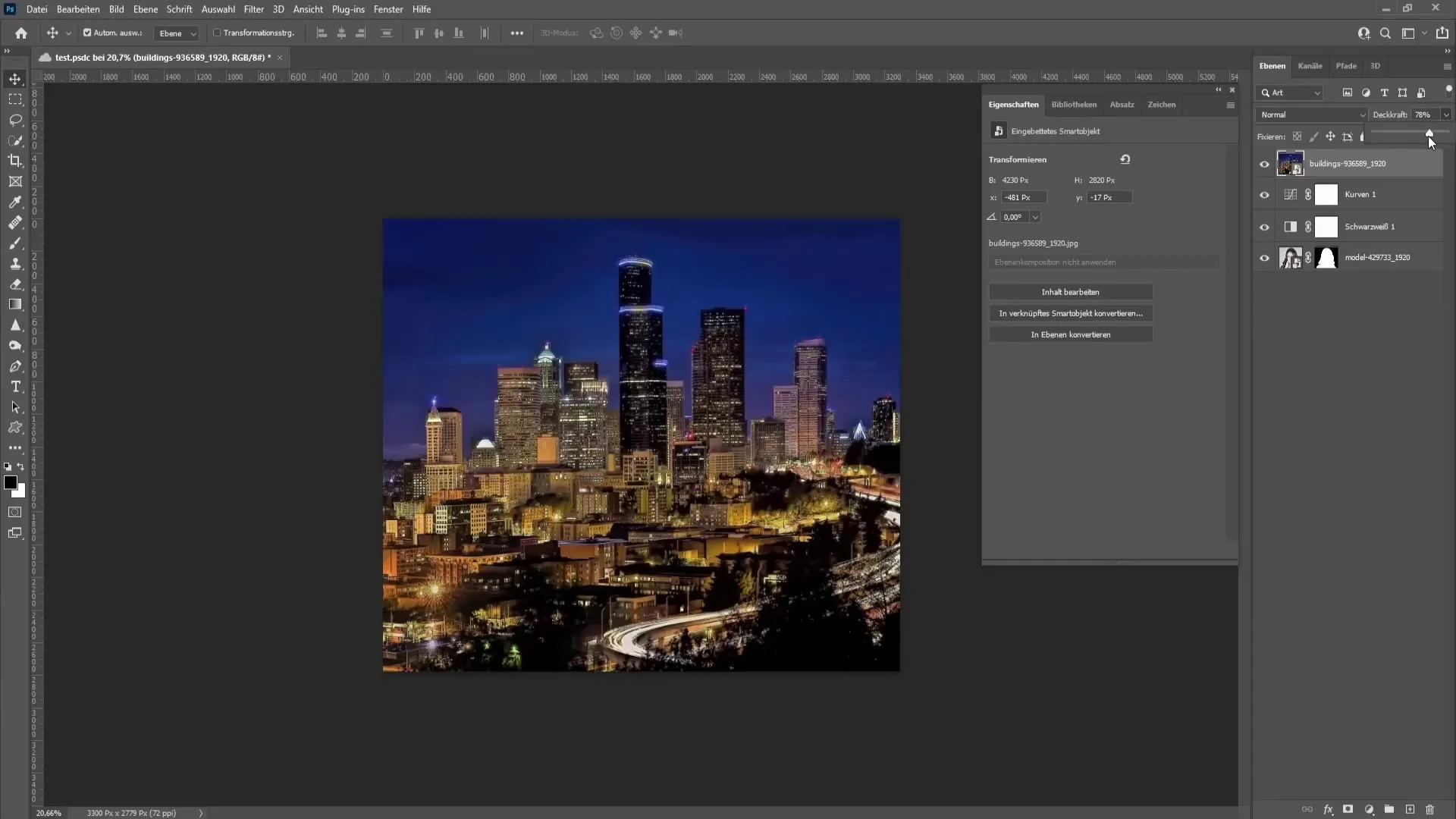Select the Text tool

(15, 386)
